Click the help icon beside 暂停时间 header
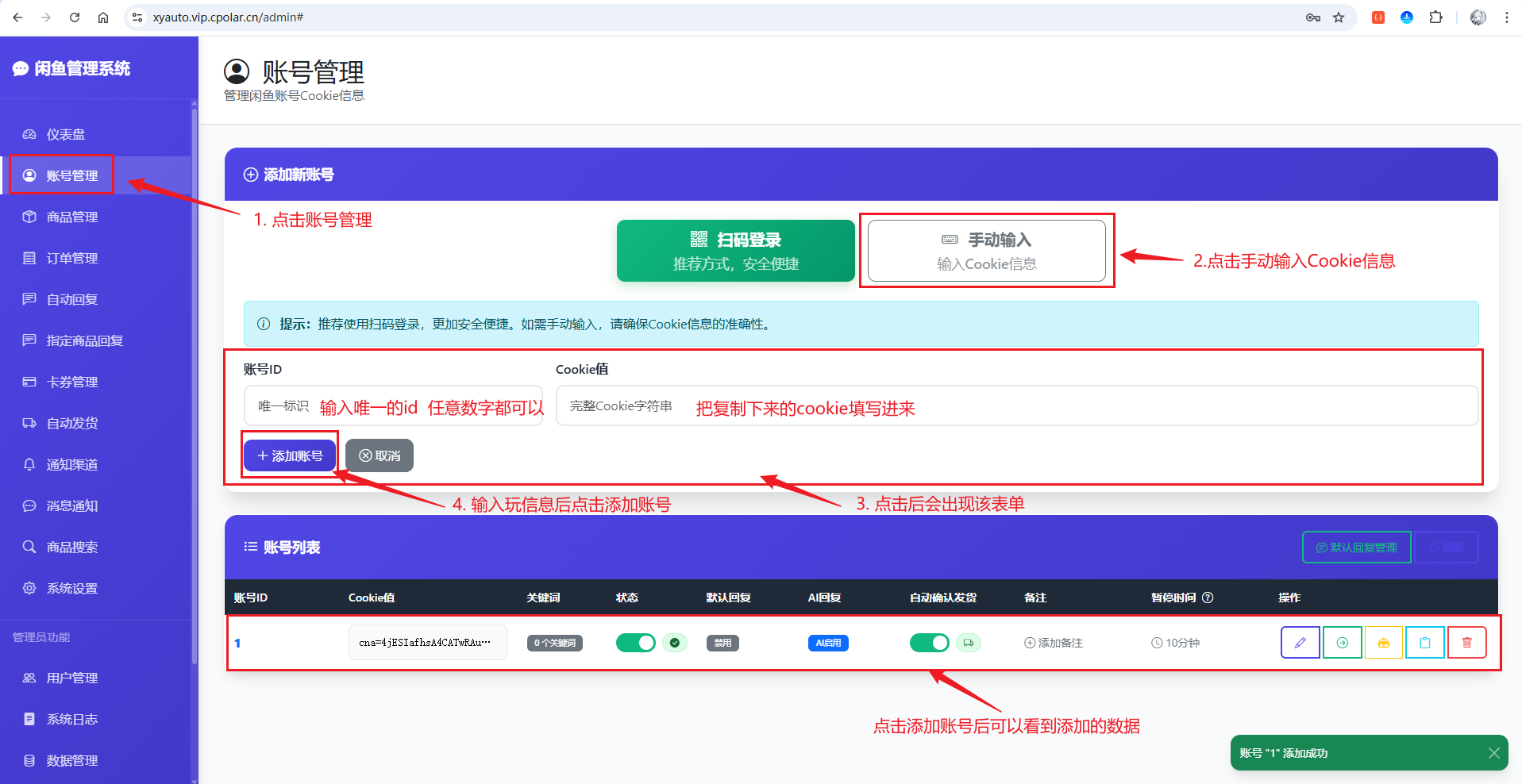This screenshot has height=784, width=1522. point(1208,598)
